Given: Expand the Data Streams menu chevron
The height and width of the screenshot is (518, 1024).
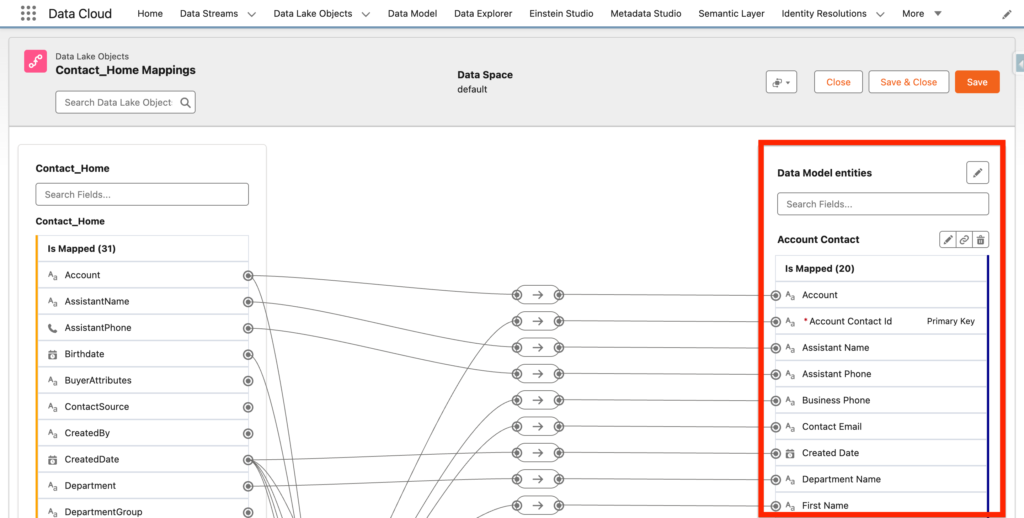Looking at the screenshot, I should pos(251,15).
